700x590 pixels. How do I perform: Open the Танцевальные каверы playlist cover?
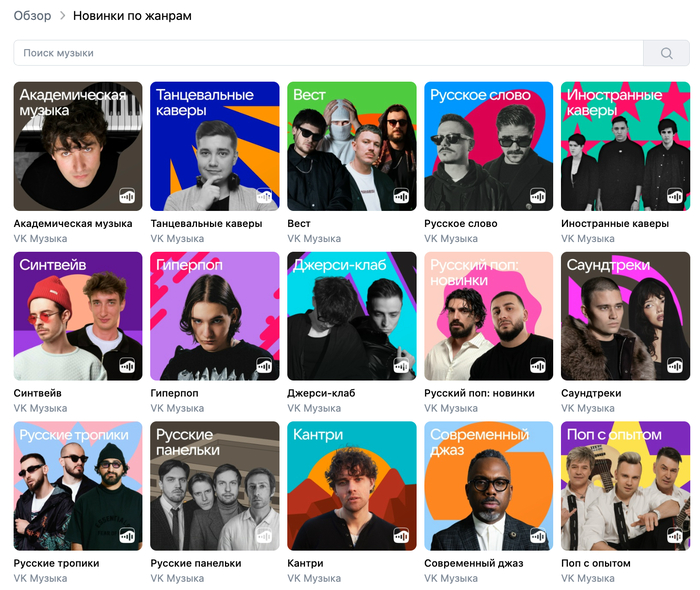point(215,145)
